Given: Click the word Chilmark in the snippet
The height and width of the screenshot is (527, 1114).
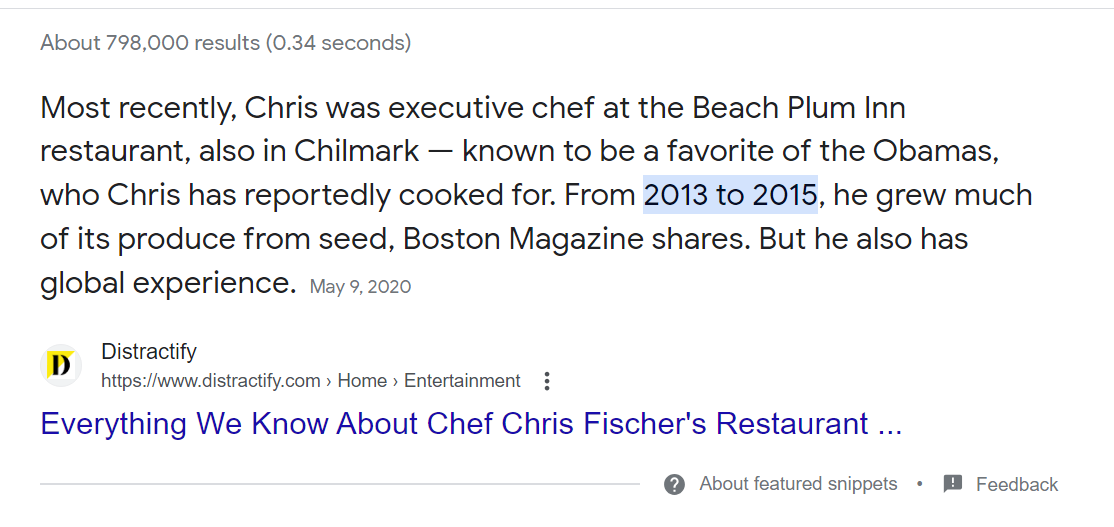Looking at the screenshot, I should pyautogui.click(x=357, y=151).
